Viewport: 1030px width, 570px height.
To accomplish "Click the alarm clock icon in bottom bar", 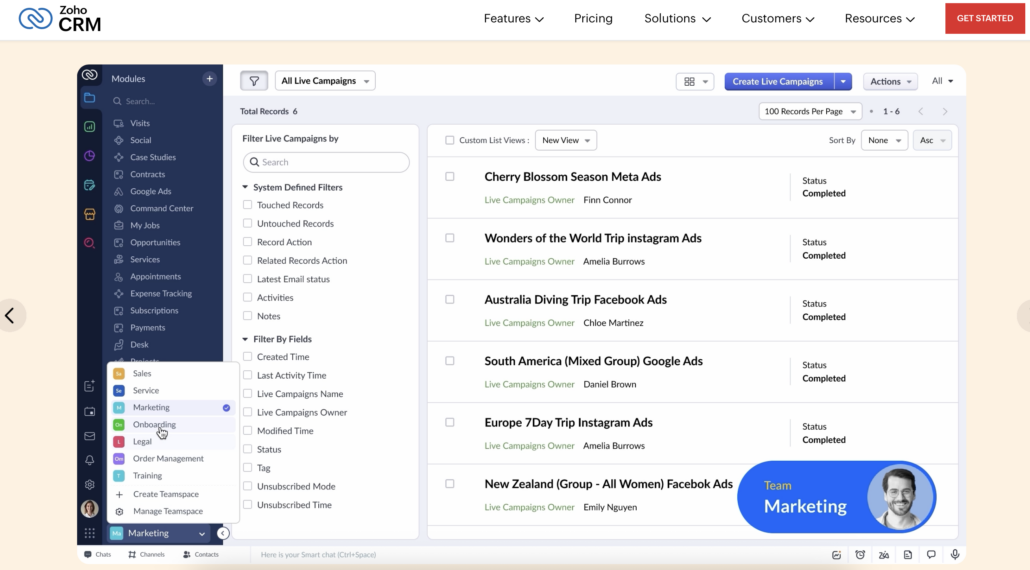I will 860,555.
